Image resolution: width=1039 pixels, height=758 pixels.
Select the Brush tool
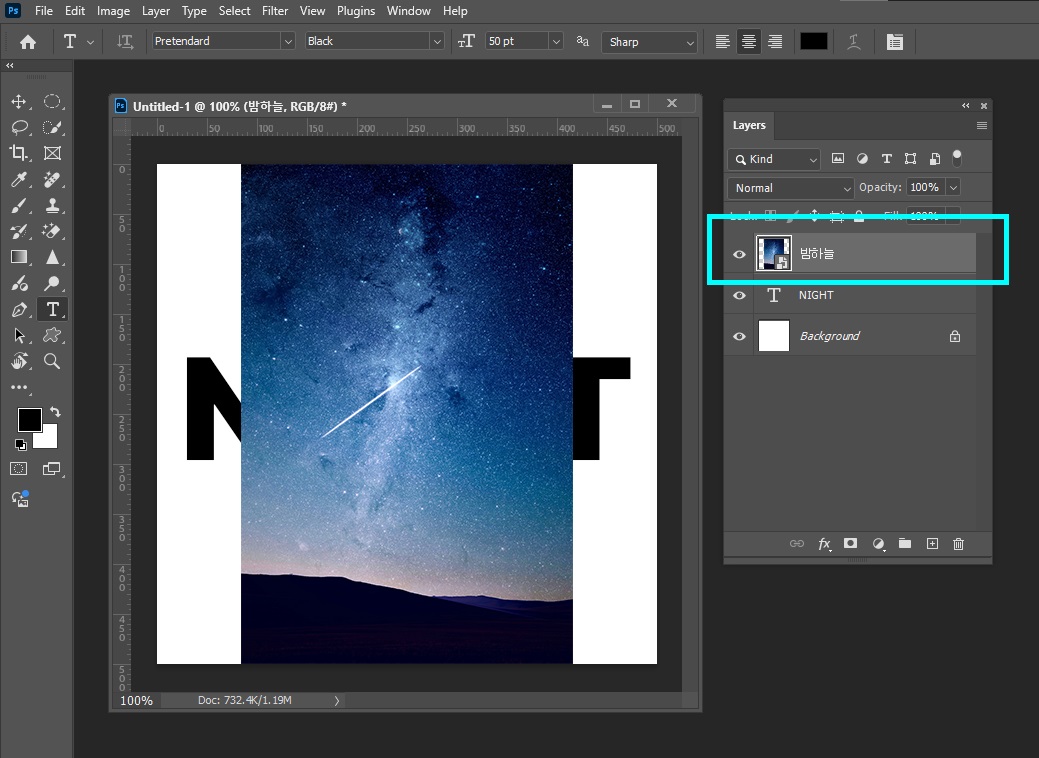click(19, 205)
